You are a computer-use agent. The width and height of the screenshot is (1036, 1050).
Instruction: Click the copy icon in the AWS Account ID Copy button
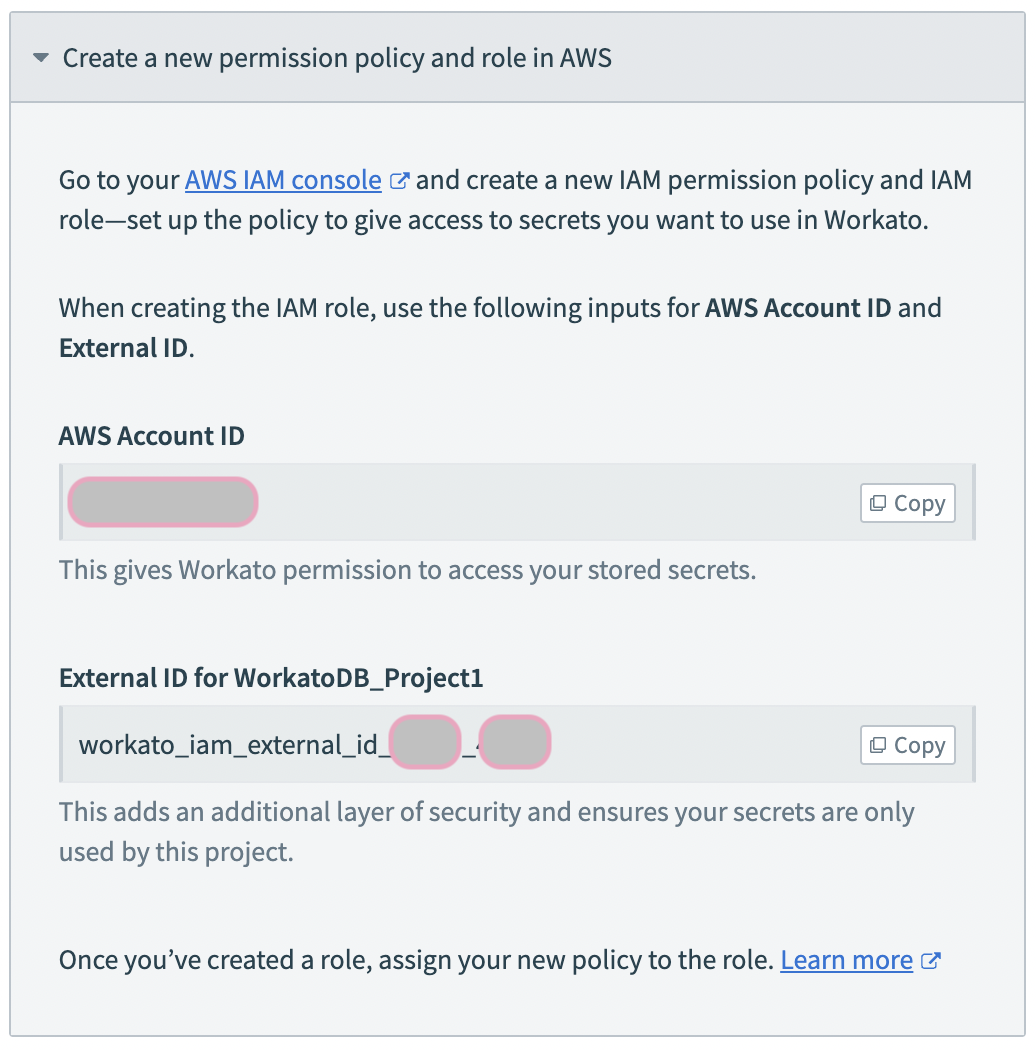[x=880, y=502]
